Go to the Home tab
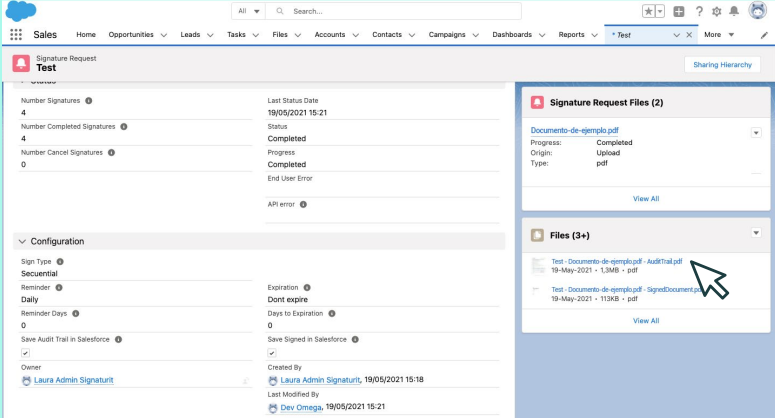The image size is (775, 418). (86, 35)
